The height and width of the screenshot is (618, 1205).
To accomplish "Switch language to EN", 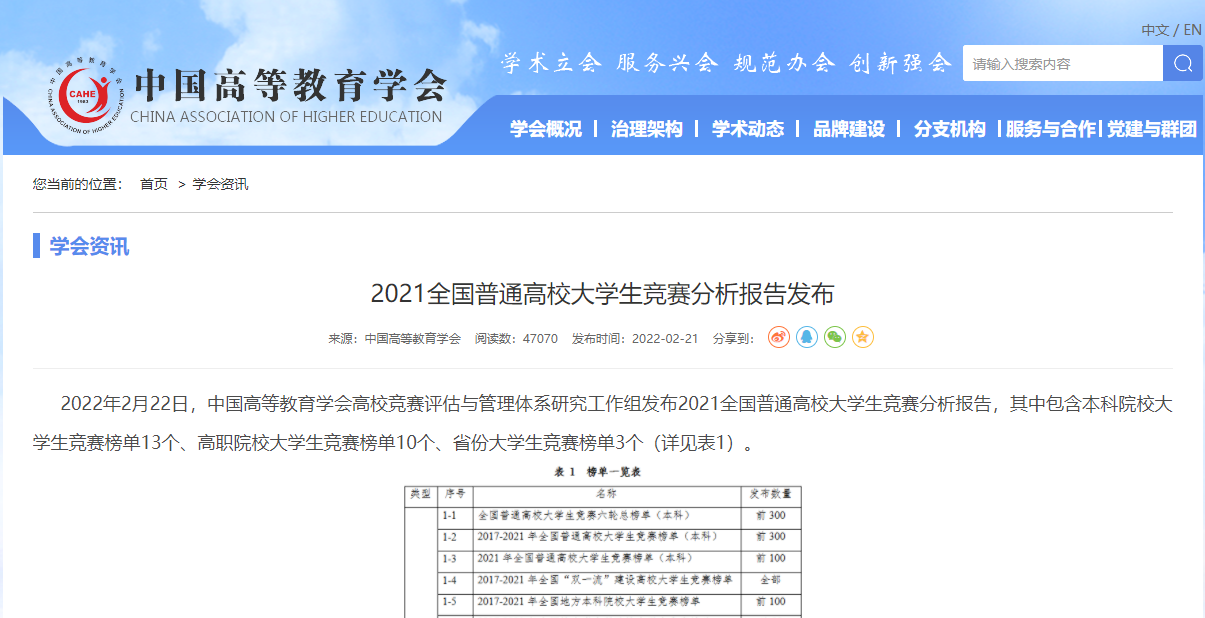I will pyautogui.click(x=1192, y=30).
